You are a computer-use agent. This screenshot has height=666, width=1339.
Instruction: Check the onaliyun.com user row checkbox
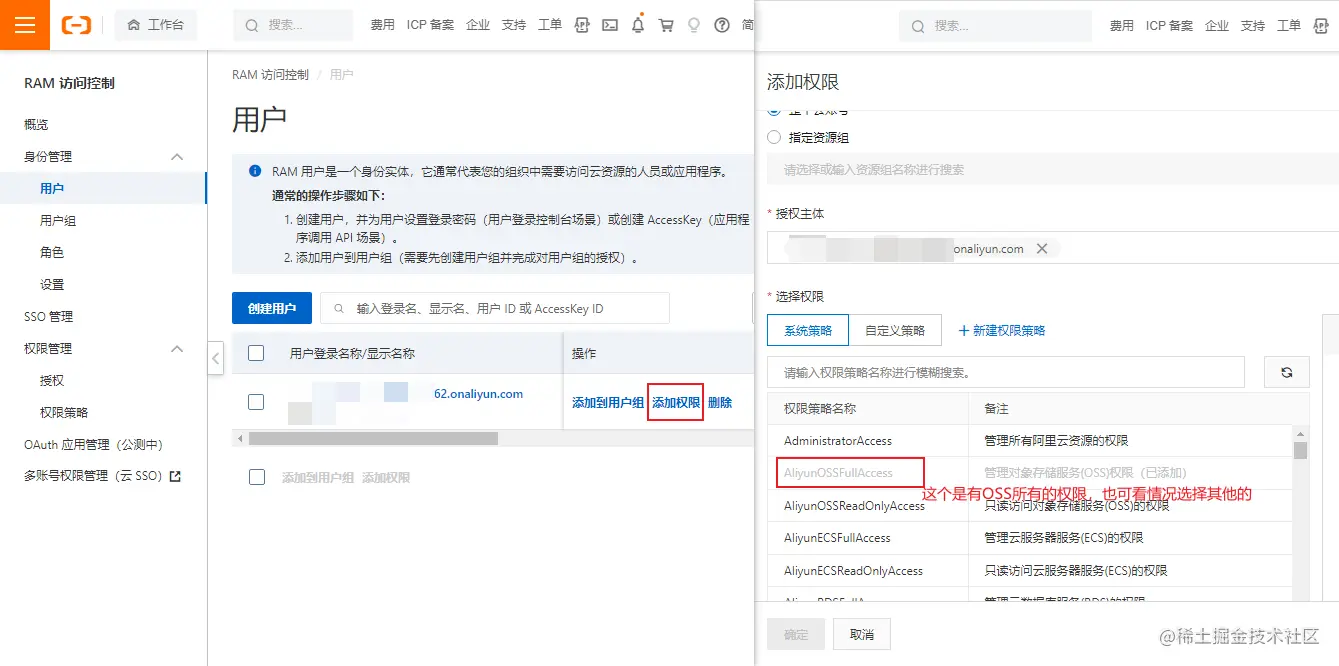click(x=256, y=401)
